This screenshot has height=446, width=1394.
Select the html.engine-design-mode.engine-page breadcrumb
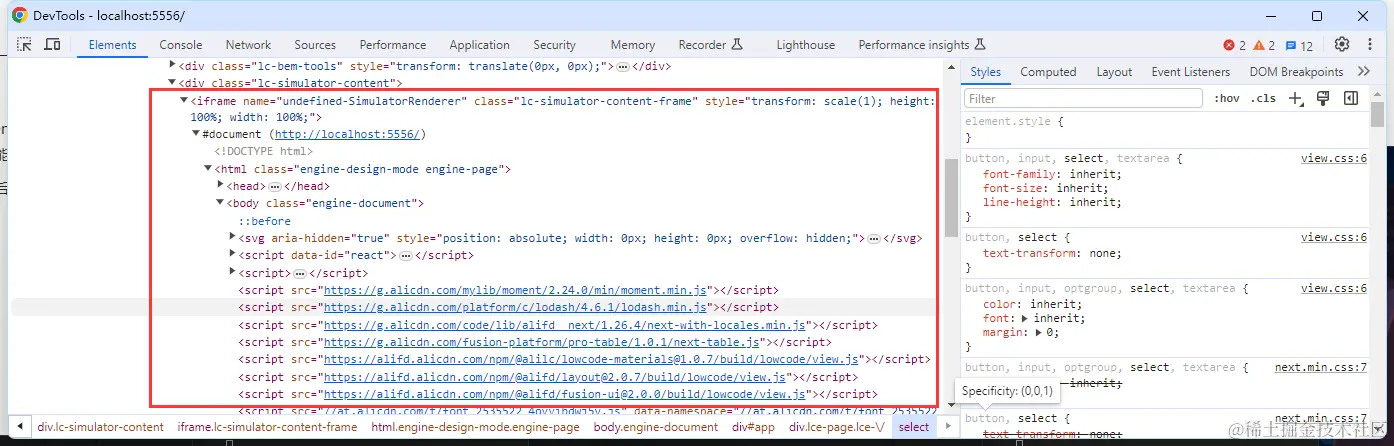(475, 427)
